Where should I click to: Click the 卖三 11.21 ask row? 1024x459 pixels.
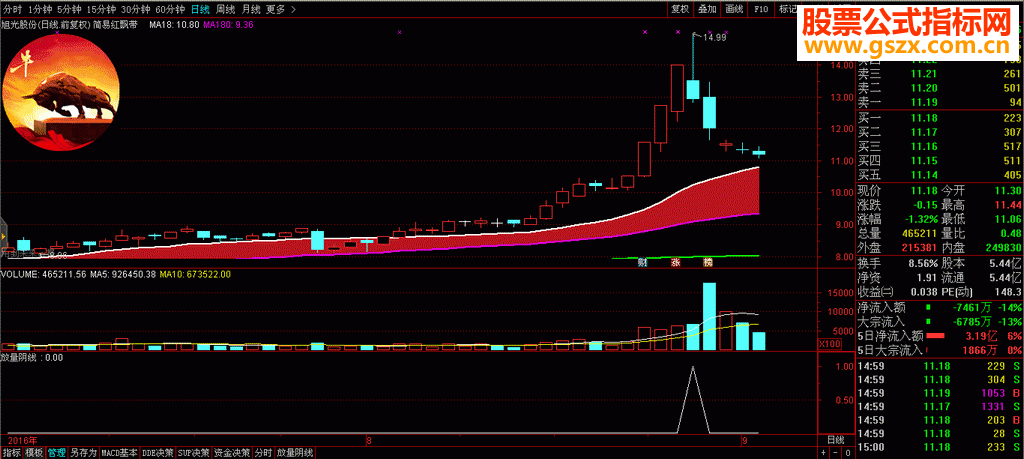938,74
